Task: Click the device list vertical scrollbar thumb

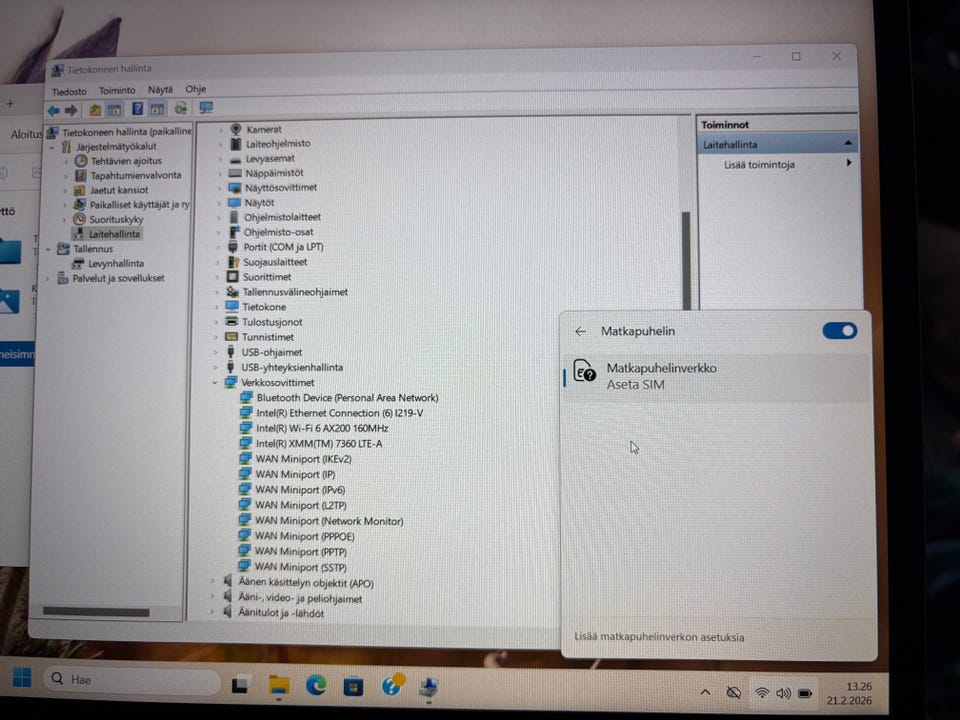Action: pyautogui.click(x=686, y=260)
